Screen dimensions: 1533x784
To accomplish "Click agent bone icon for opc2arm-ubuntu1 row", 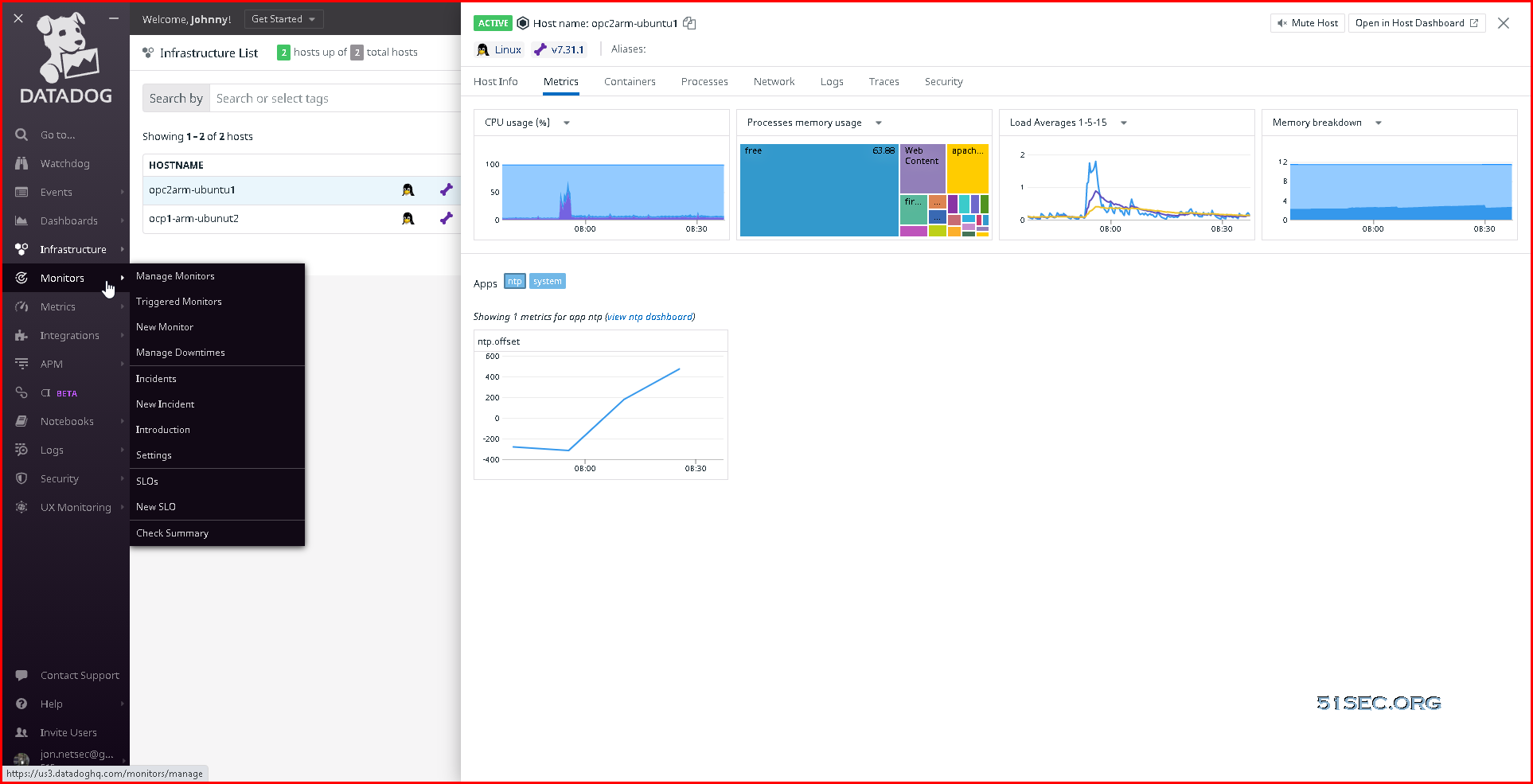I will (x=447, y=190).
